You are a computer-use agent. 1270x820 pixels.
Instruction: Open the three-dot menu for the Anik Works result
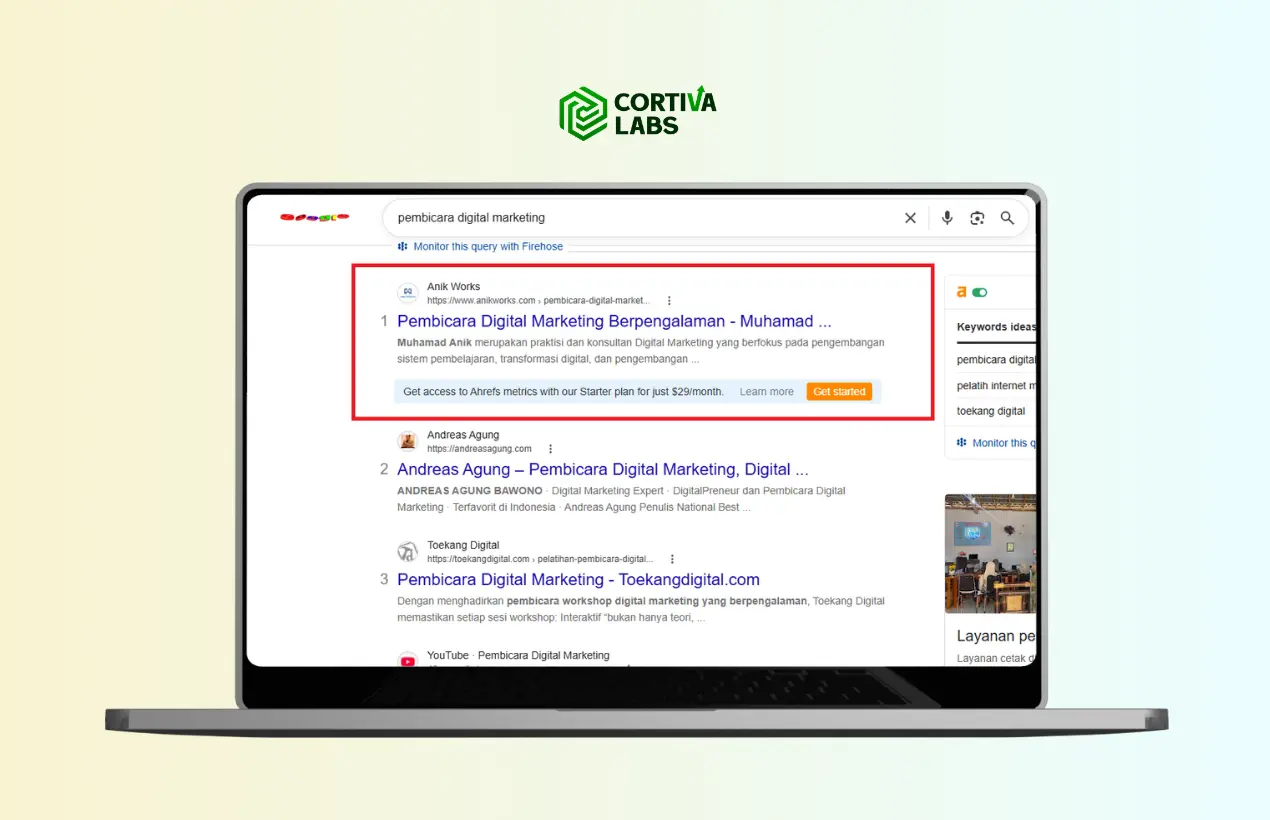click(x=669, y=300)
